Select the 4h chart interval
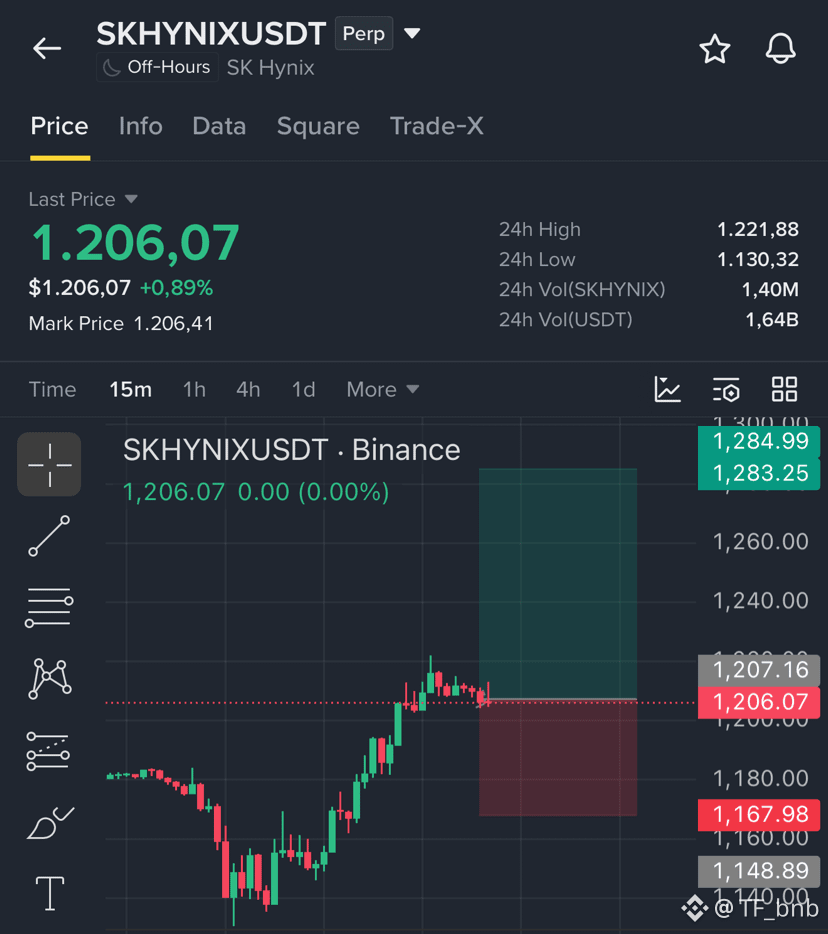The width and height of the screenshot is (828, 934). (x=248, y=390)
